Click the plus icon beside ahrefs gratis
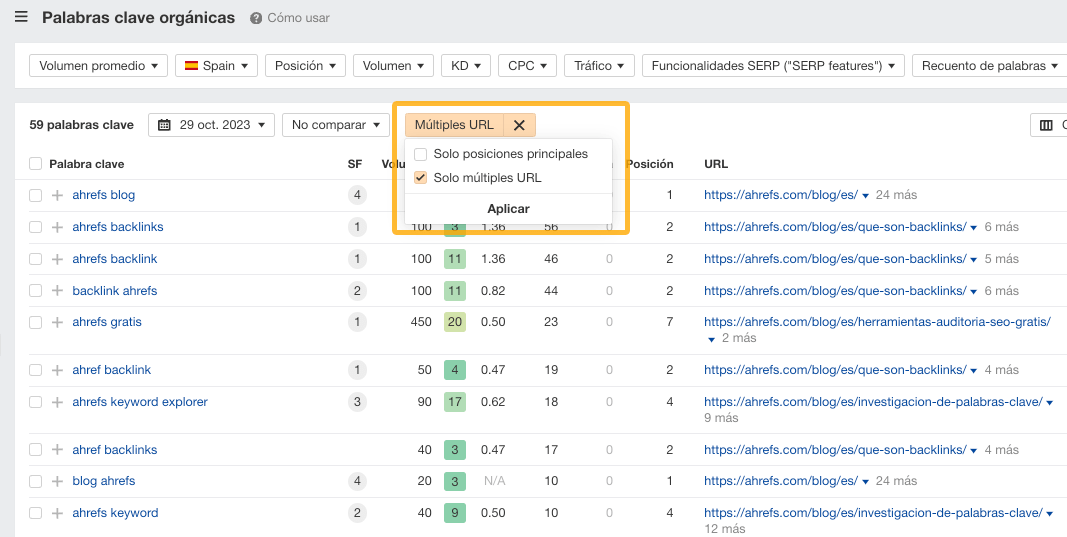Image resolution: width=1067 pixels, height=537 pixels. point(57,322)
